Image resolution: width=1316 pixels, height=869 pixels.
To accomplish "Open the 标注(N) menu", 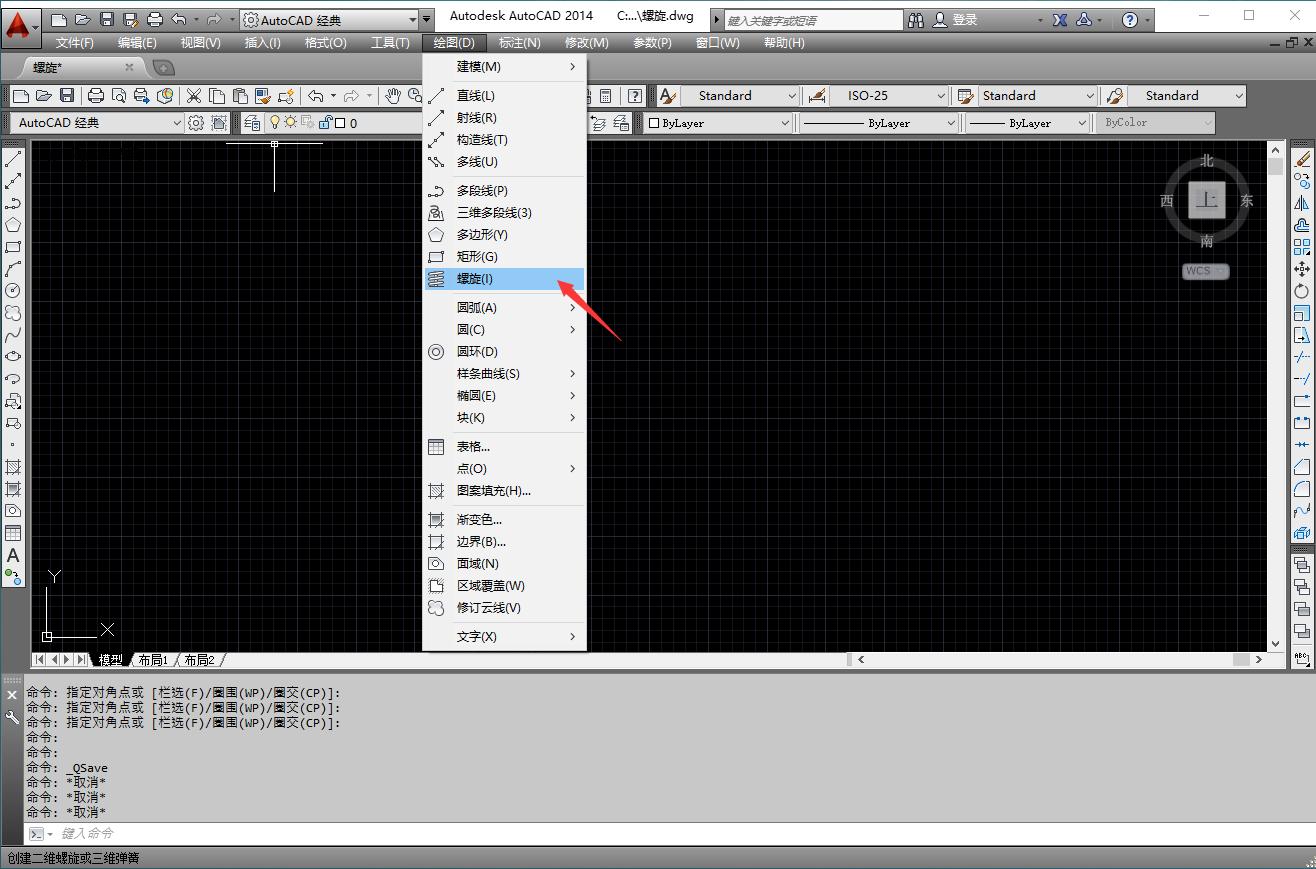I will tap(519, 42).
